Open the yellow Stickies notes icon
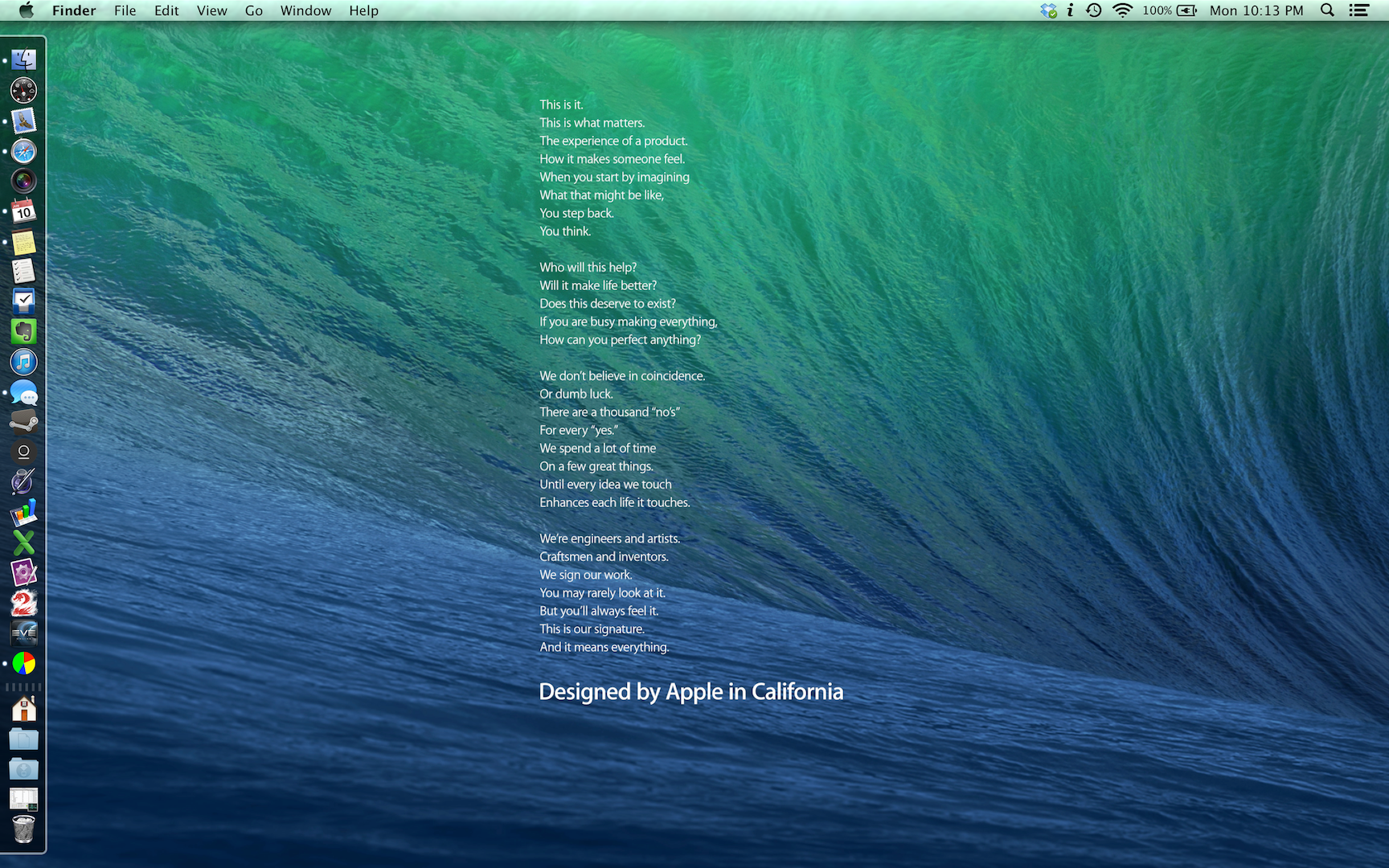The height and width of the screenshot is (868, 1389). coord(24,241)
